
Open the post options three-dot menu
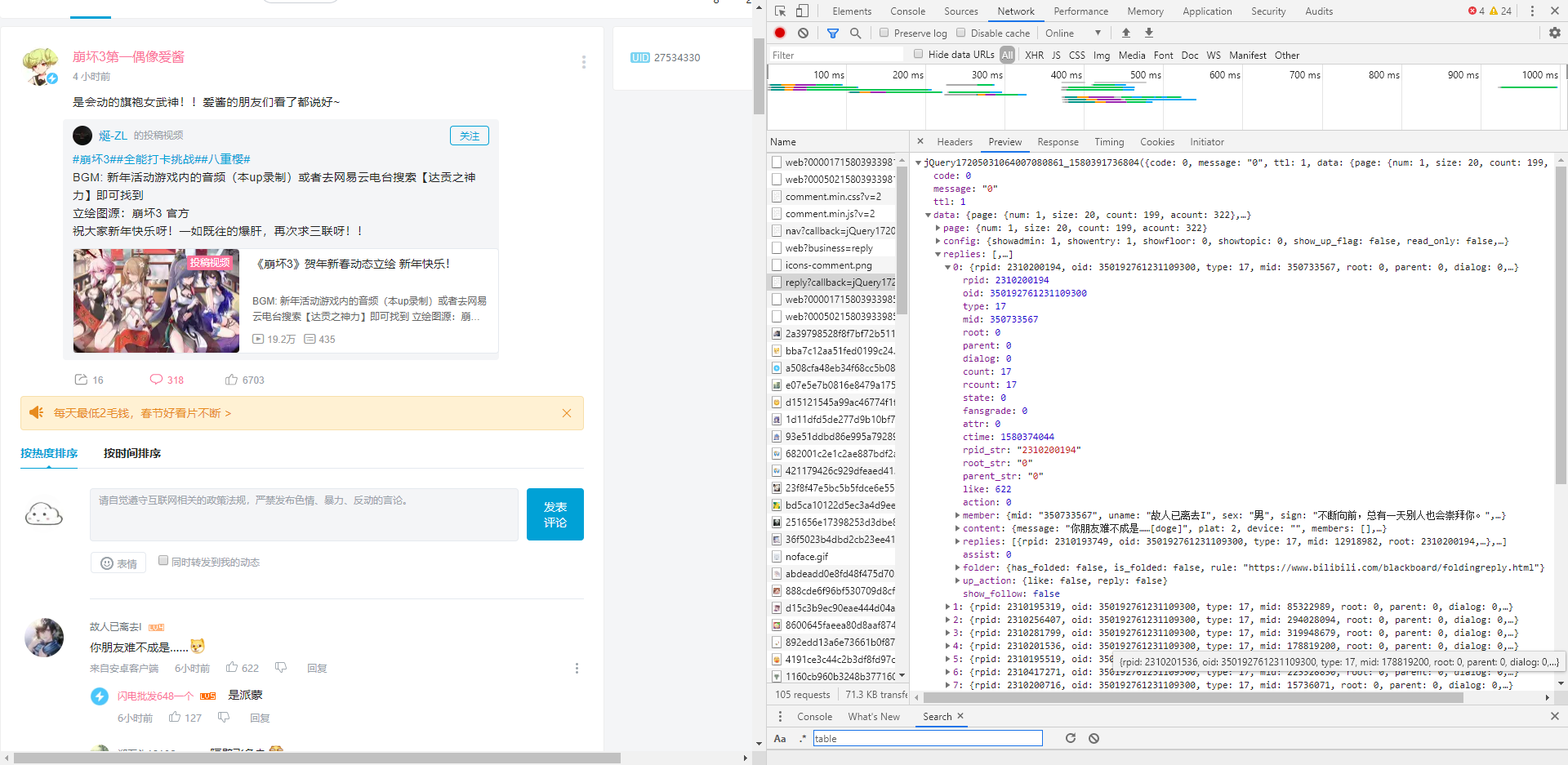click(x=583, y=62)
